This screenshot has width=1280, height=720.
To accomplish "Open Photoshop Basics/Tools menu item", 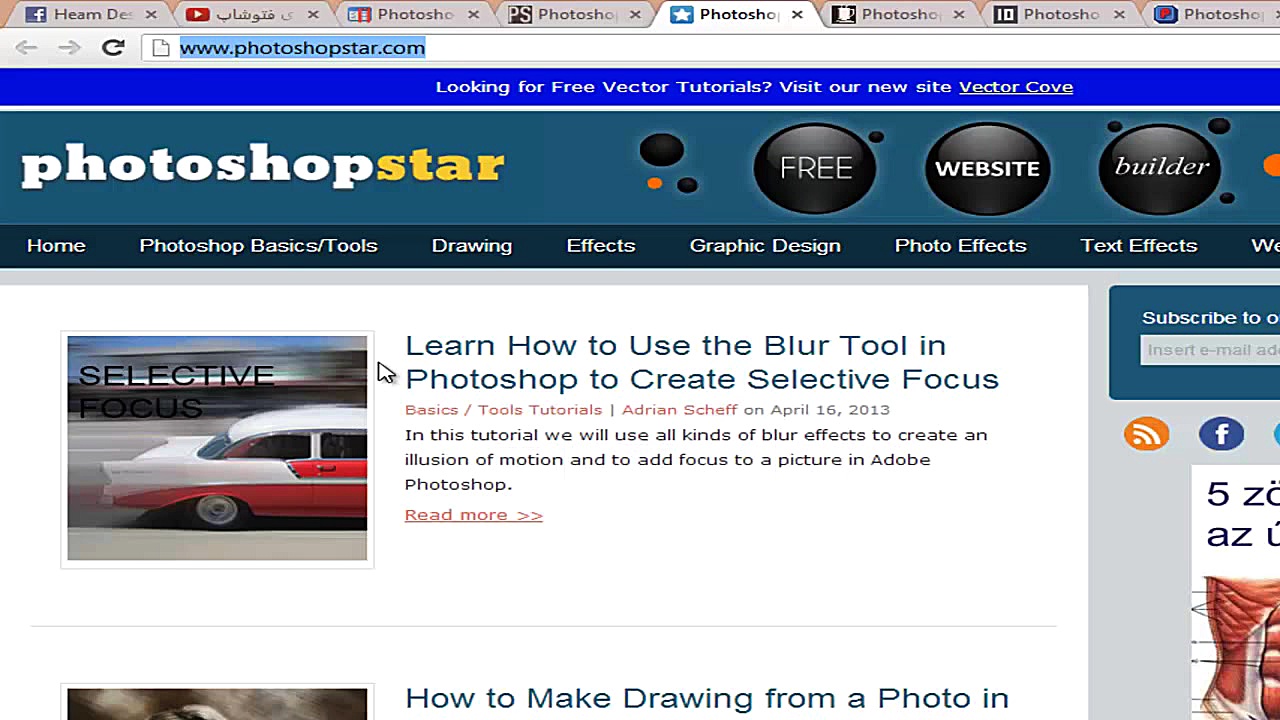I will pyautogui.click(x=258, y=246).
